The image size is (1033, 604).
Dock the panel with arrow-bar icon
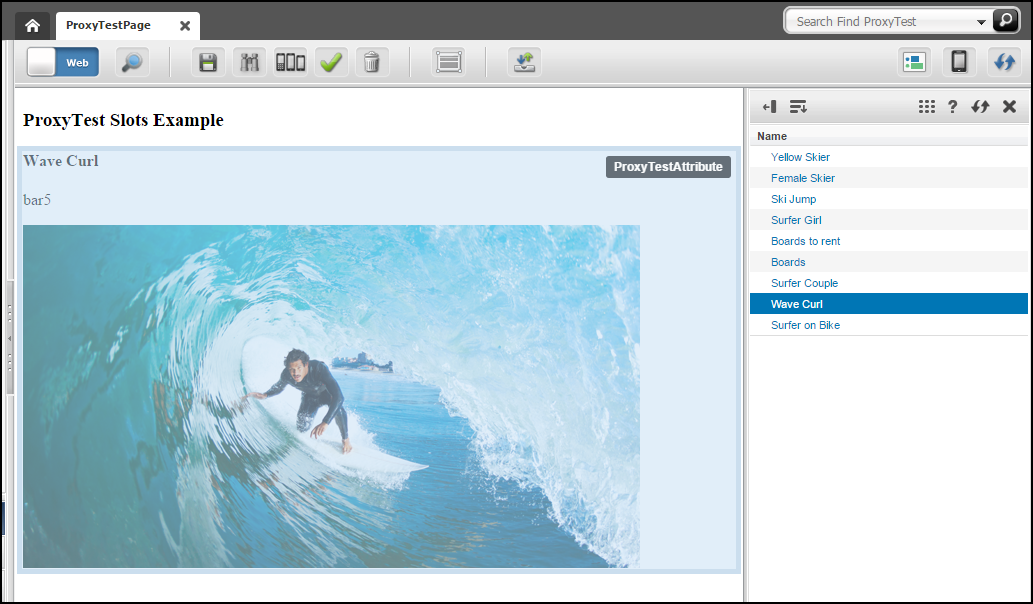pyautogui.click(x=769, y=107)
